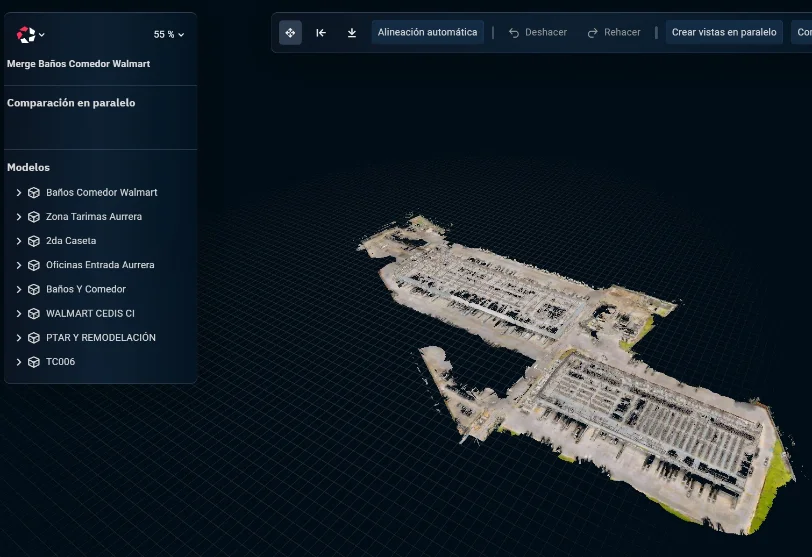Click cube icon beside Zona Tarimas Aurrera
The width and height of the screenshot is (812, 557).
point(34,217)
